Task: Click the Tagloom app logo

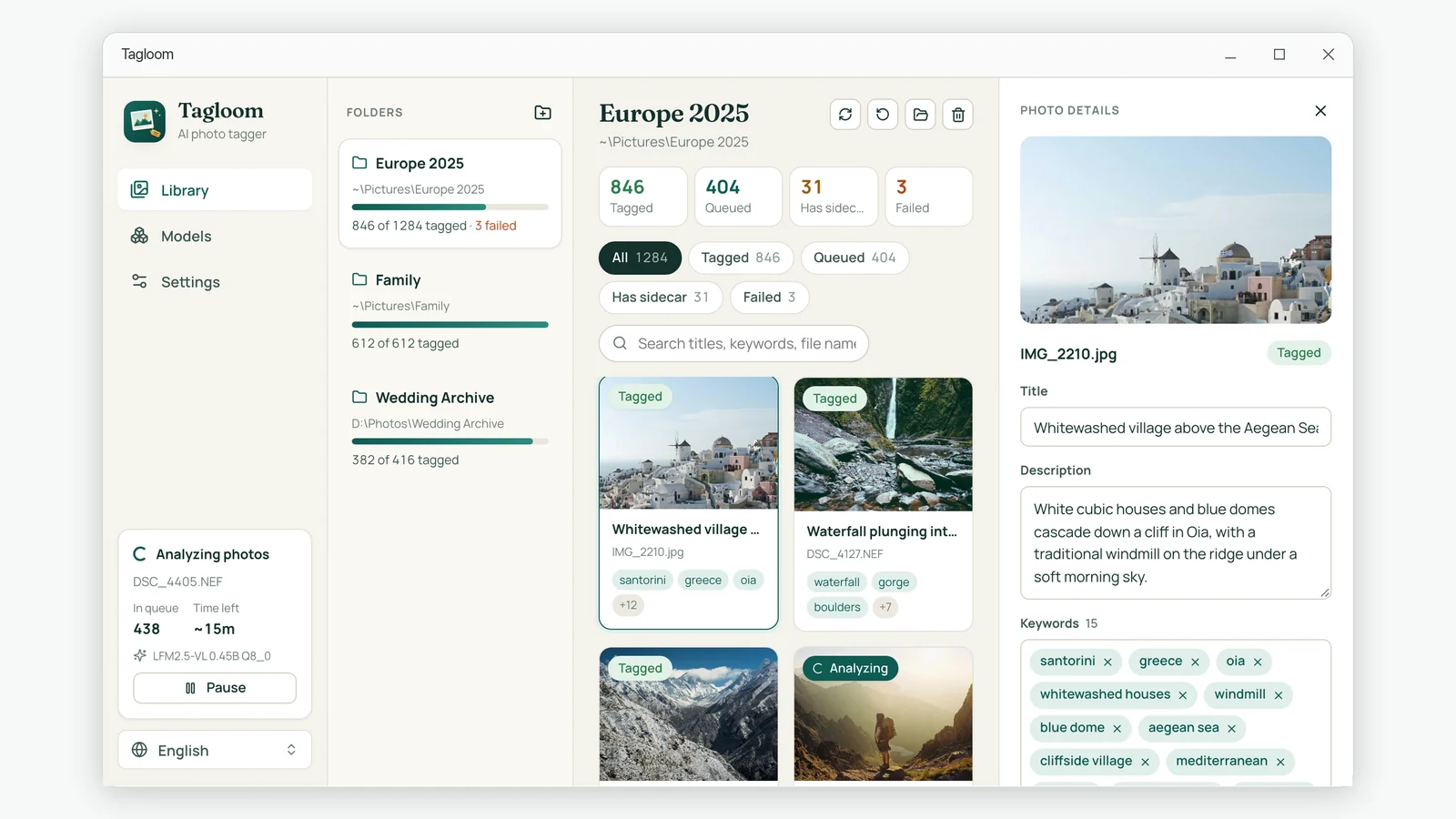Action: [145, 122]
